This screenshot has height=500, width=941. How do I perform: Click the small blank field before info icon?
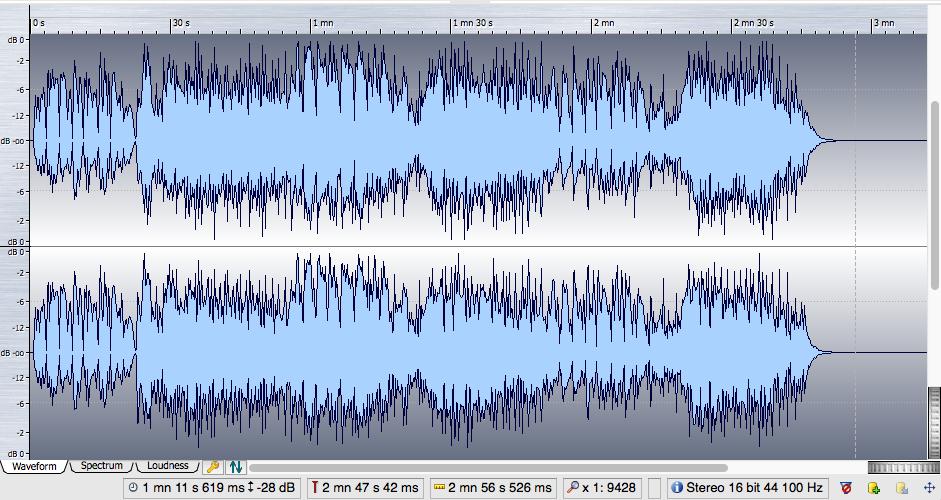[654, 487]
